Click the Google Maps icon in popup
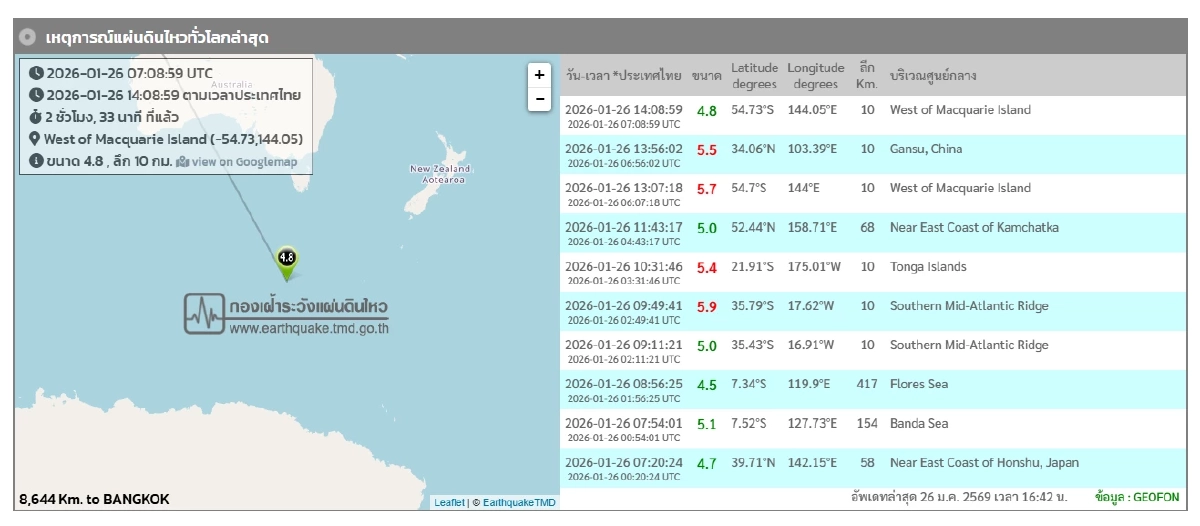The width and height of the screenshot is (1200, 526). pos(182,161)
